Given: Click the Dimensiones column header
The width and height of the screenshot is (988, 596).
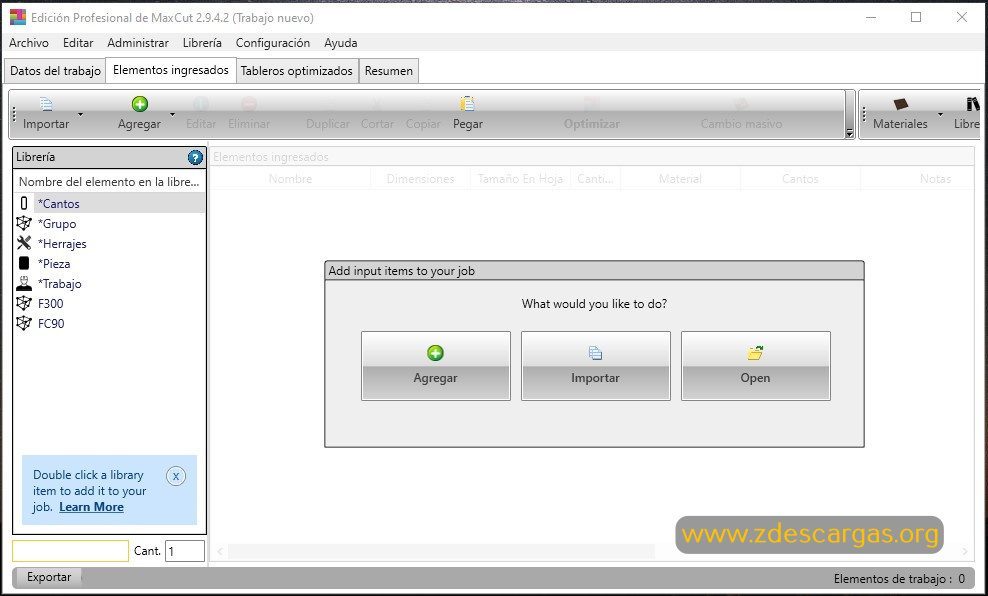Looking at the screenshot, I should (x=420, y=179).
